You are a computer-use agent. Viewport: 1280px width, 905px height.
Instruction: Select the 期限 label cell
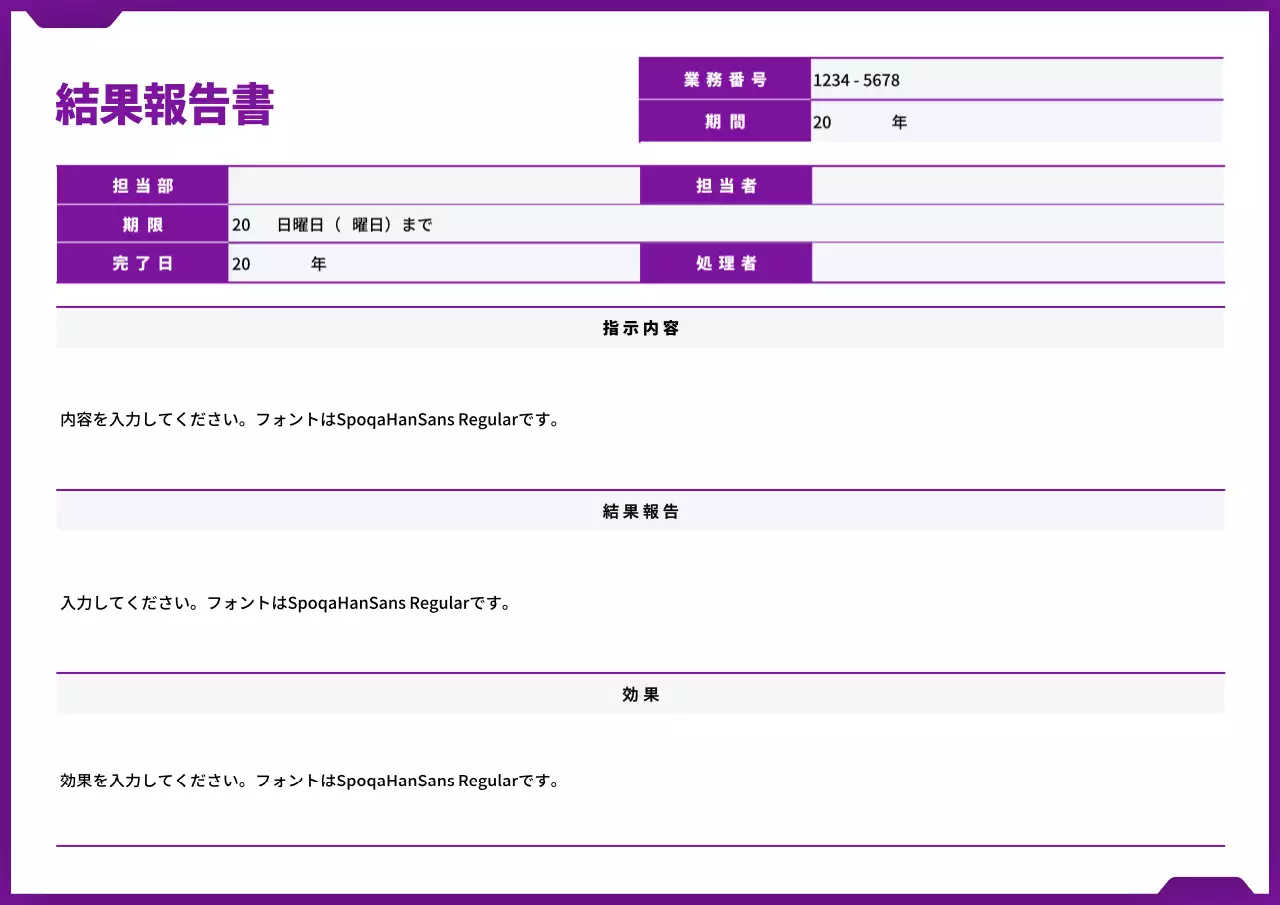[x=143, y=225]
